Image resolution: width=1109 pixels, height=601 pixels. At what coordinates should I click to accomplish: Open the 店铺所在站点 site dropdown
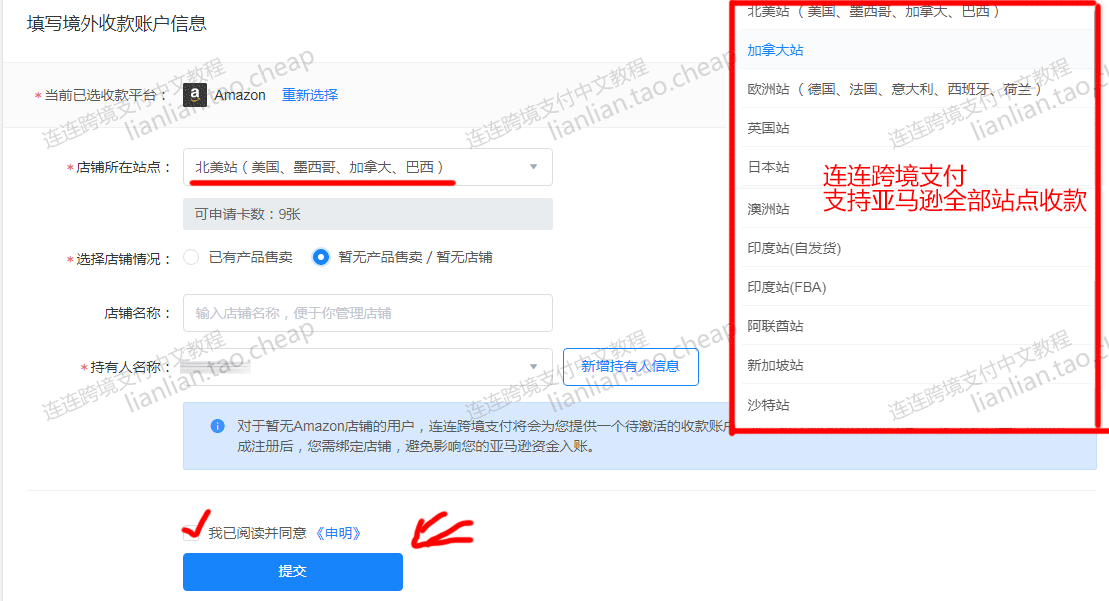(367, 167)
